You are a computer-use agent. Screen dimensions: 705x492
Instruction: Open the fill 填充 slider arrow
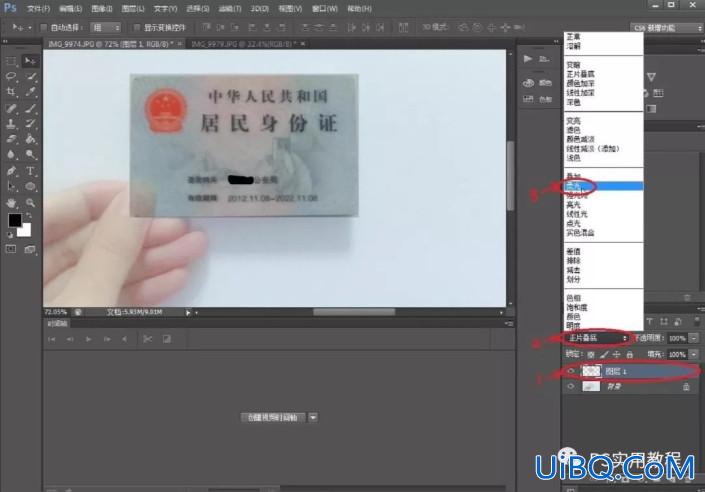(695, 355)
